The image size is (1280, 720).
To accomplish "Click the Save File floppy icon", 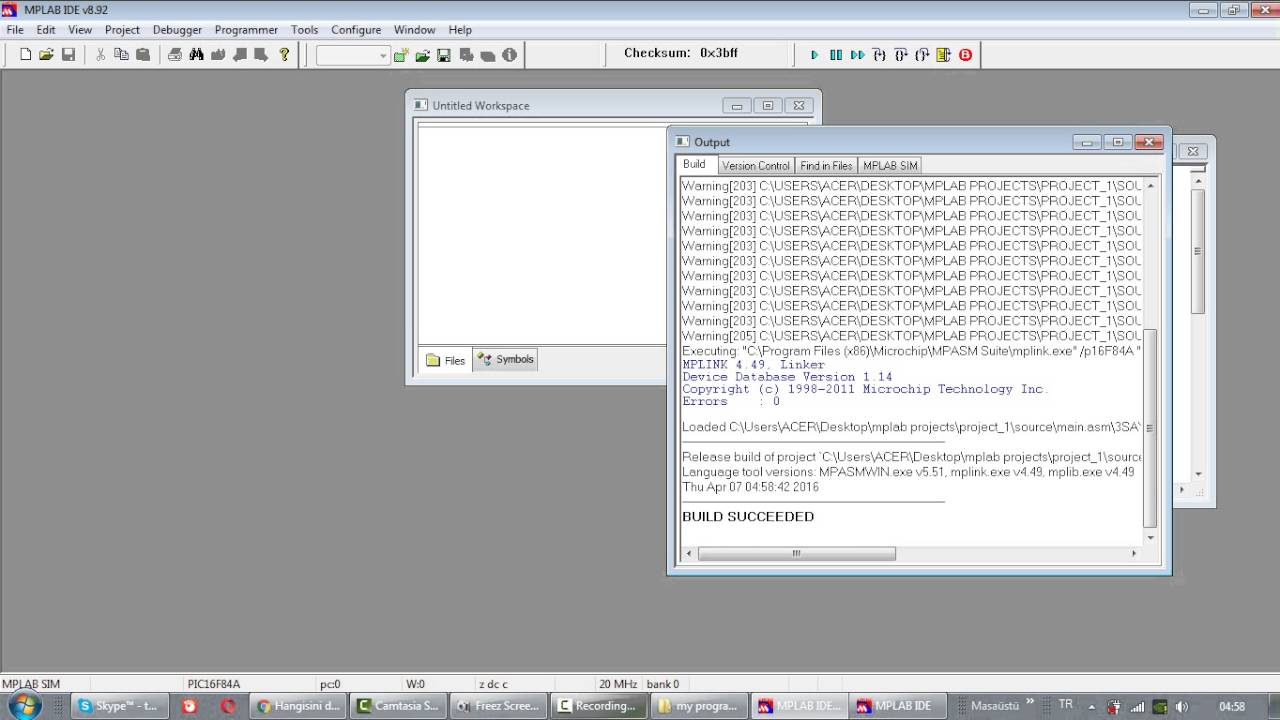I will (68, 55).
